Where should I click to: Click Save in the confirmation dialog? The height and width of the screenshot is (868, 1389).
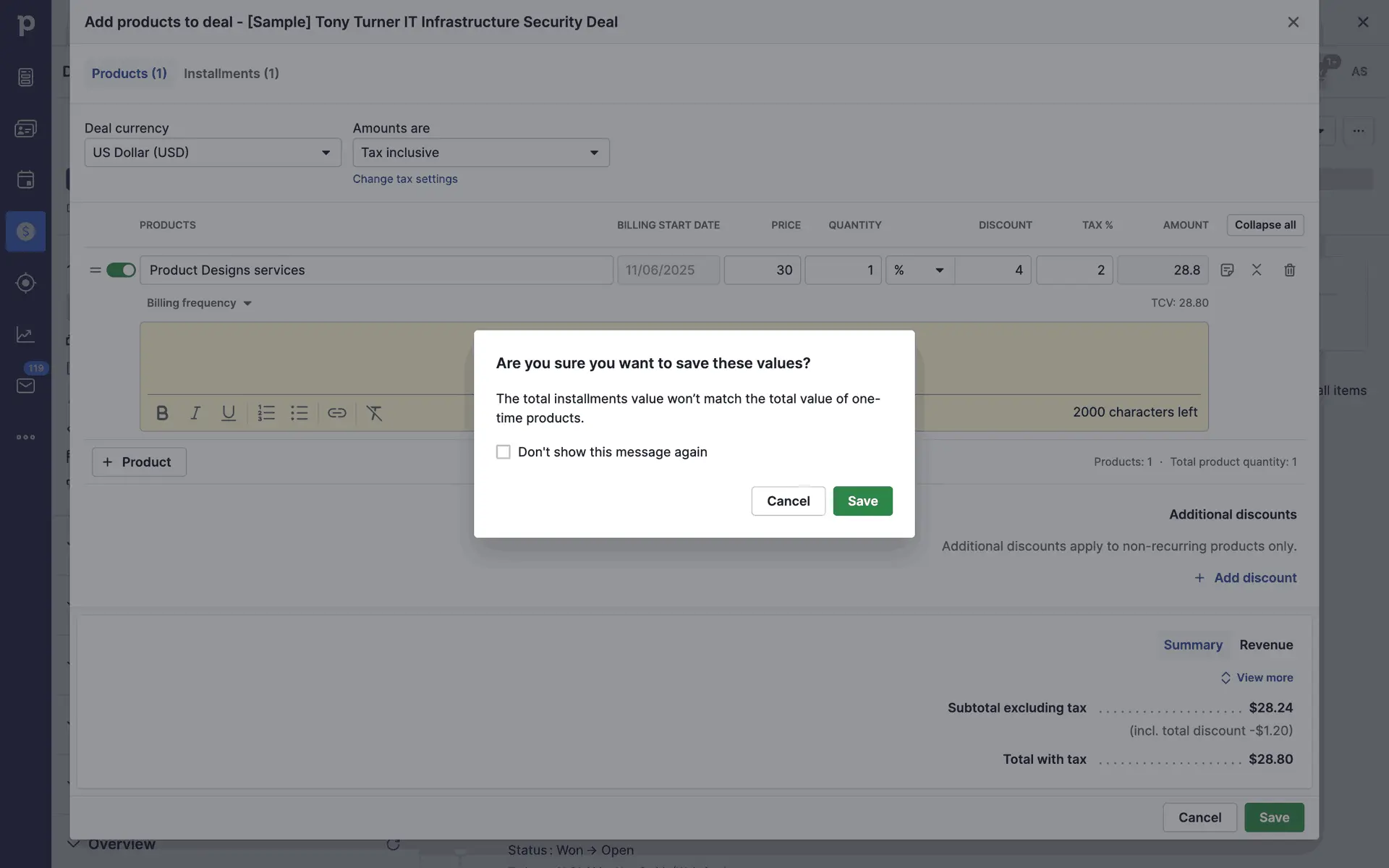coord(862,501)
